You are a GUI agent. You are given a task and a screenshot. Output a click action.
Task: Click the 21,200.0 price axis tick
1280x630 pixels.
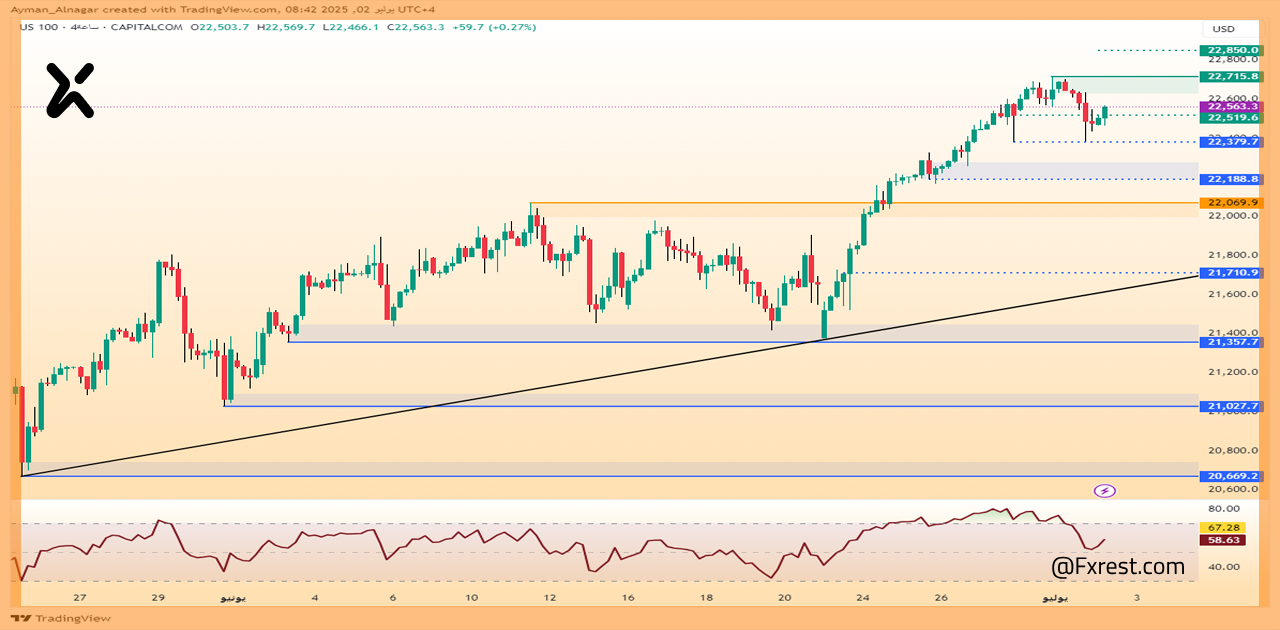1232,372
